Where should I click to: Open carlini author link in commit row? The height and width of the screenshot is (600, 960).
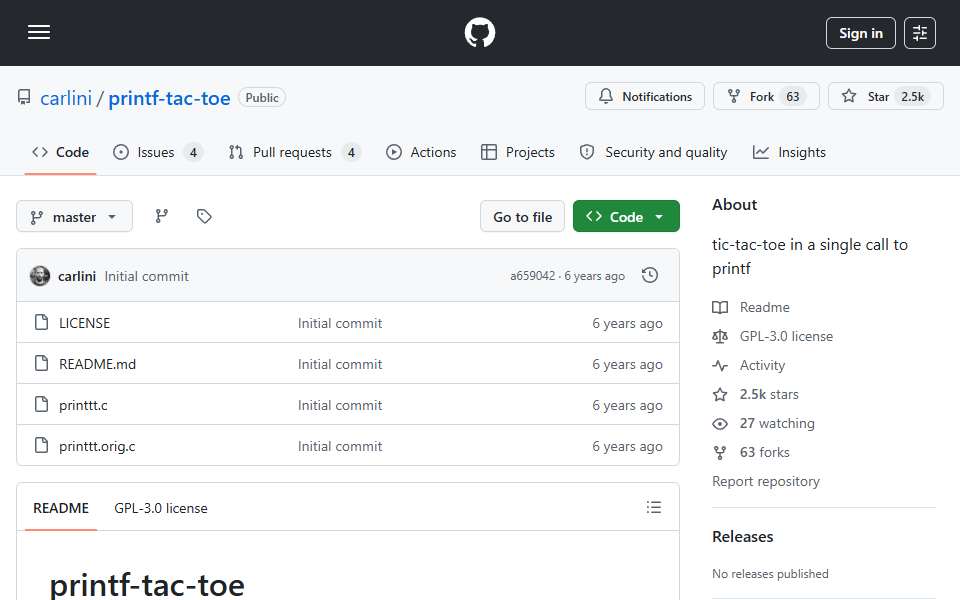point(77,277)
